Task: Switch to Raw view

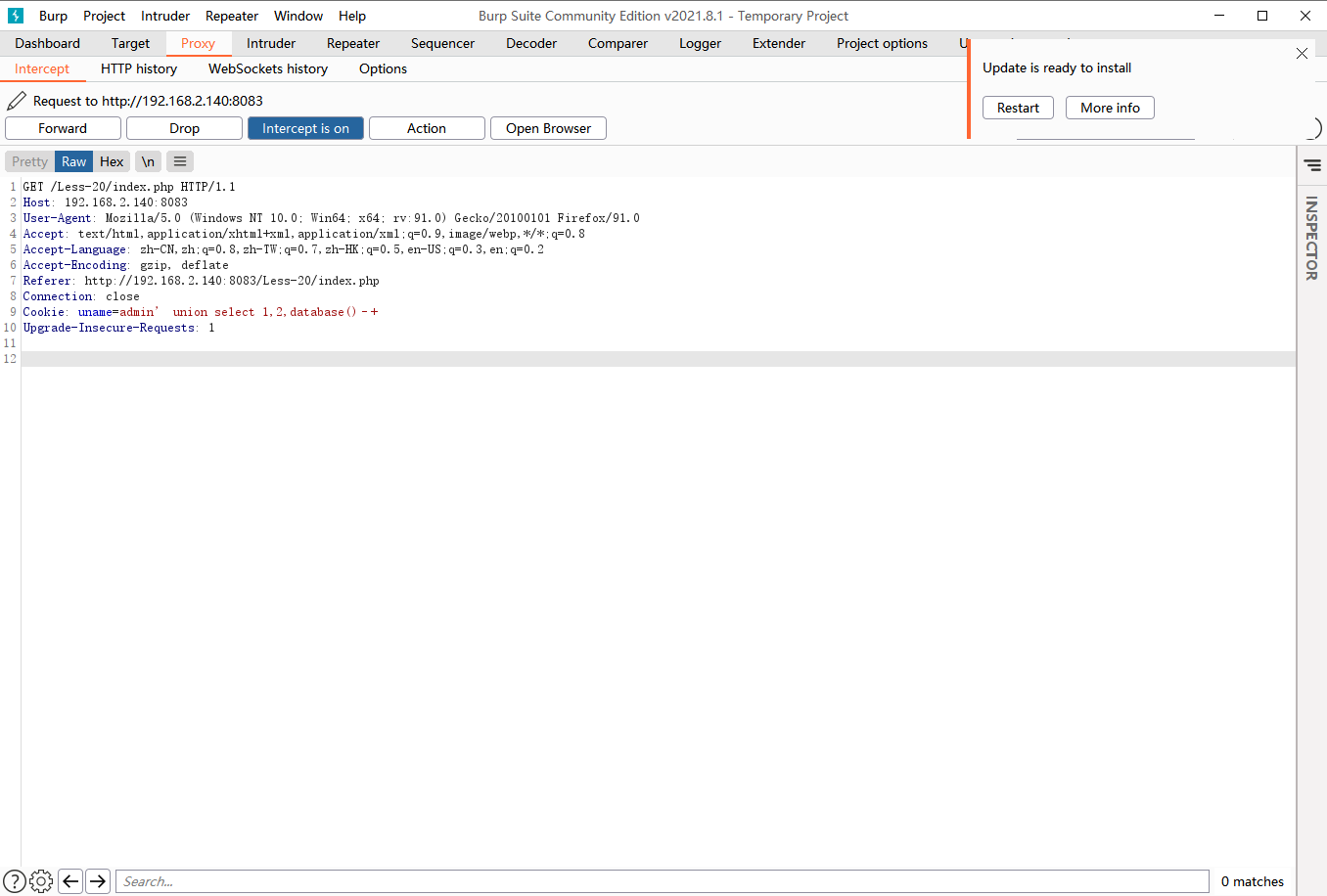Action: click(74, 161)
